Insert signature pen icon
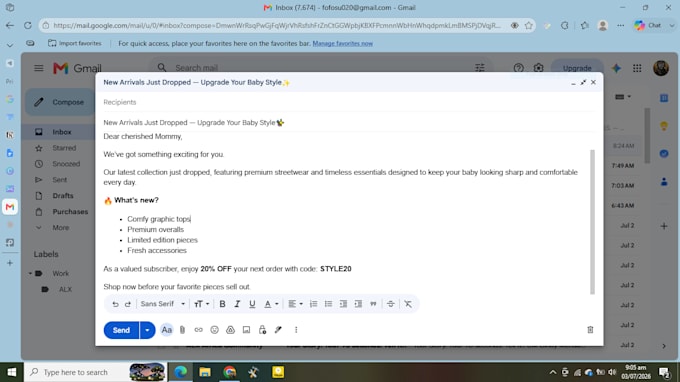Image resolution: width=680 pixels, height=382 pixels. [278, 330]
